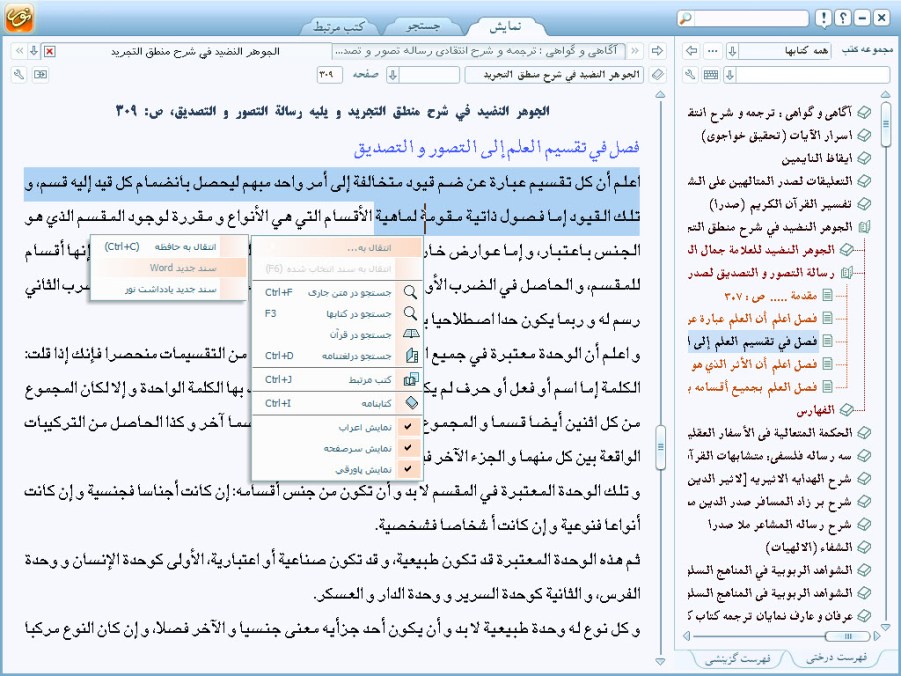Screen dimensions: 901x676
Task: Collapse the رسالة التصور و التصديق node
Action: [x=846, y=272]
